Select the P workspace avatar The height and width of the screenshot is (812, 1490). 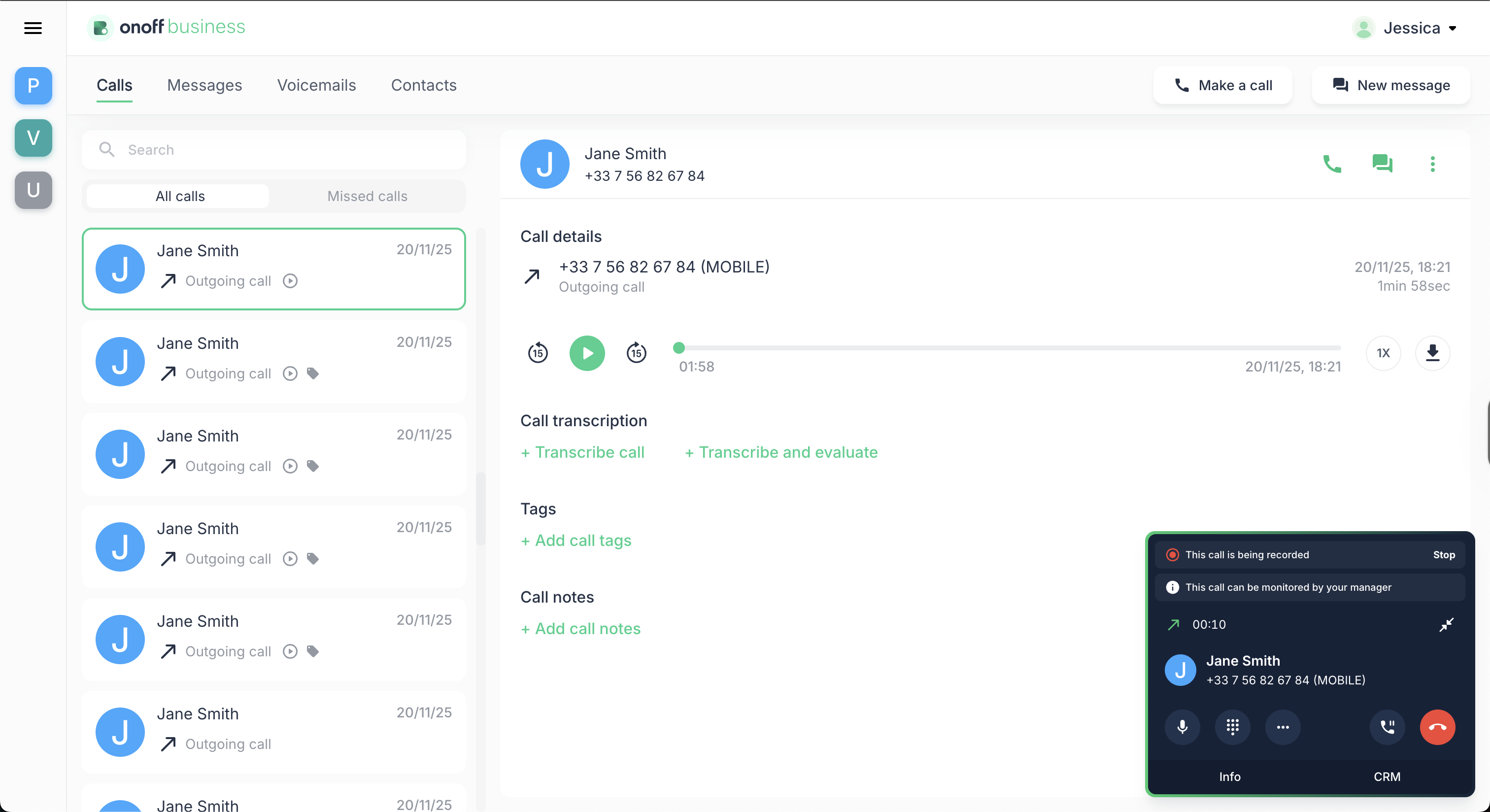pos(34,86)
